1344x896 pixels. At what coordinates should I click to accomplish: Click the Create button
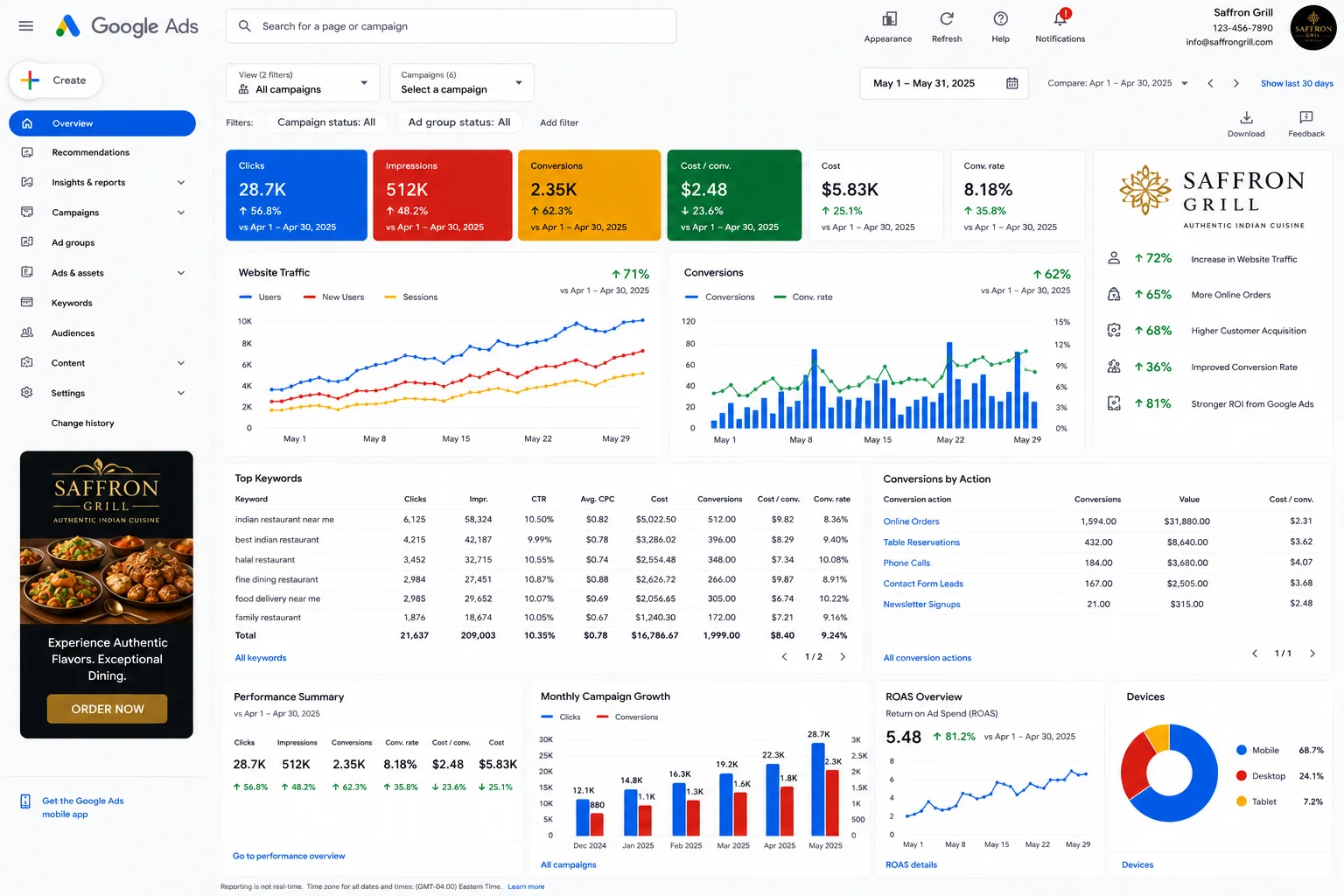pyautogui.click(x=55, y=80)
